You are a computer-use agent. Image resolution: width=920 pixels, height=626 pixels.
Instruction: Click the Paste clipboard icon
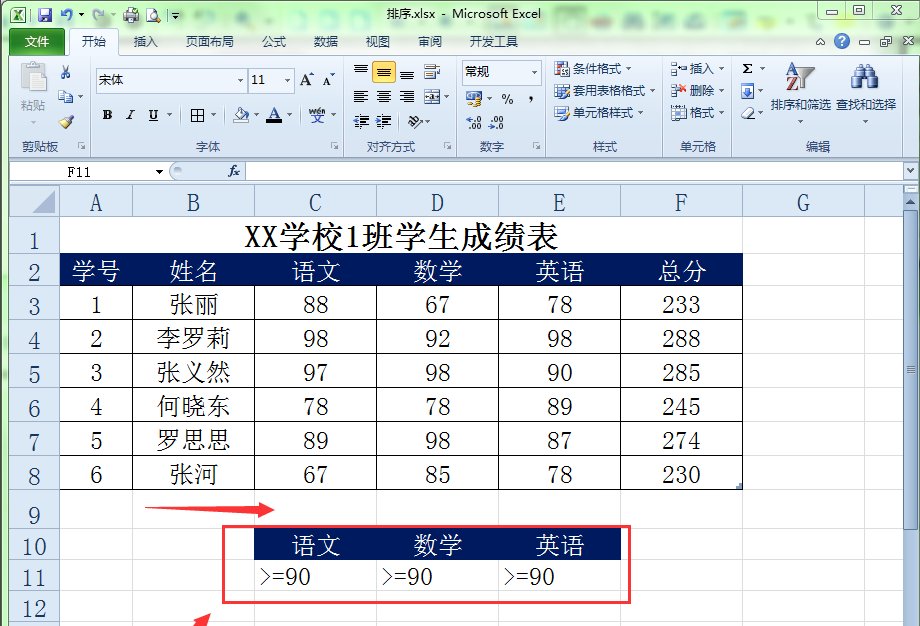pos(33,77)
